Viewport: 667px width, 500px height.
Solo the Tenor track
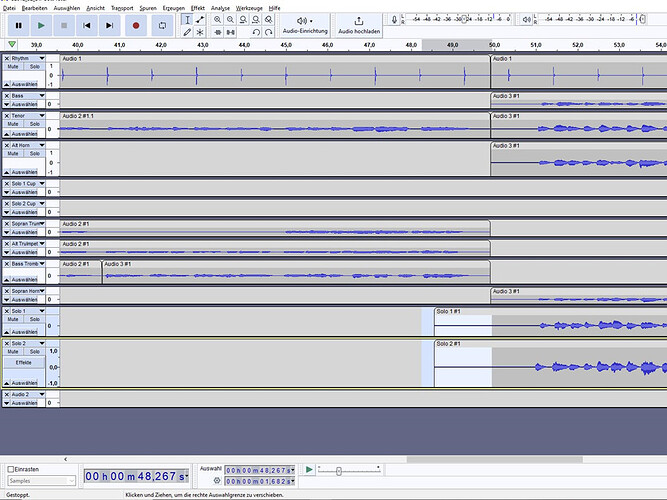coord(35,124)
